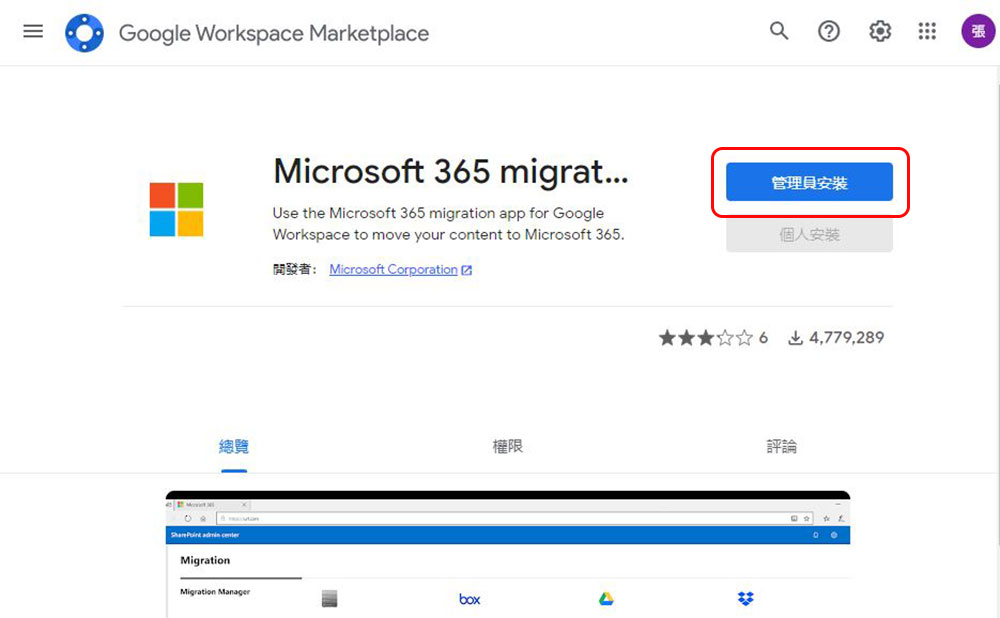Open the Google apps grid launcher
Image resolution: width=1000 pixels, height=618 pixels.
coord(927,31)
